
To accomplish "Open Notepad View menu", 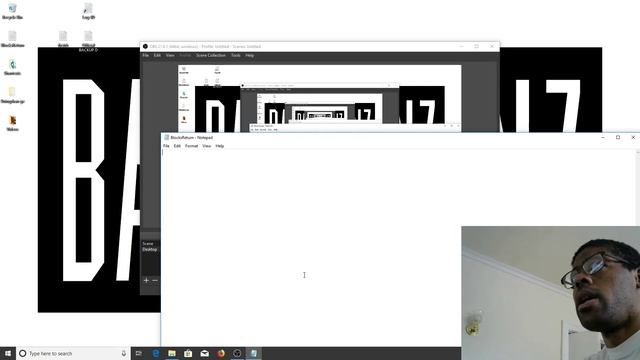I will [x=207, y=146].
